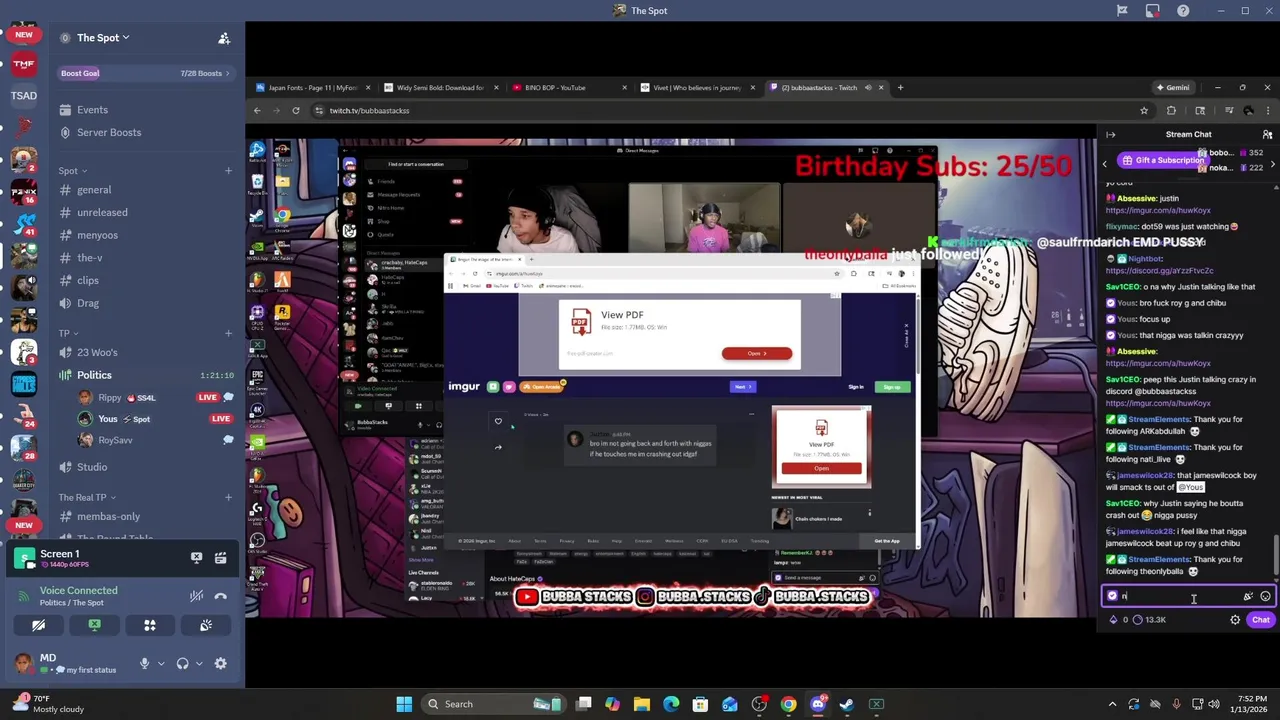Image resolution: width=1280 pixels, height=720 pixels.
Task: Collapse the TP channel category
Action: 67,333
